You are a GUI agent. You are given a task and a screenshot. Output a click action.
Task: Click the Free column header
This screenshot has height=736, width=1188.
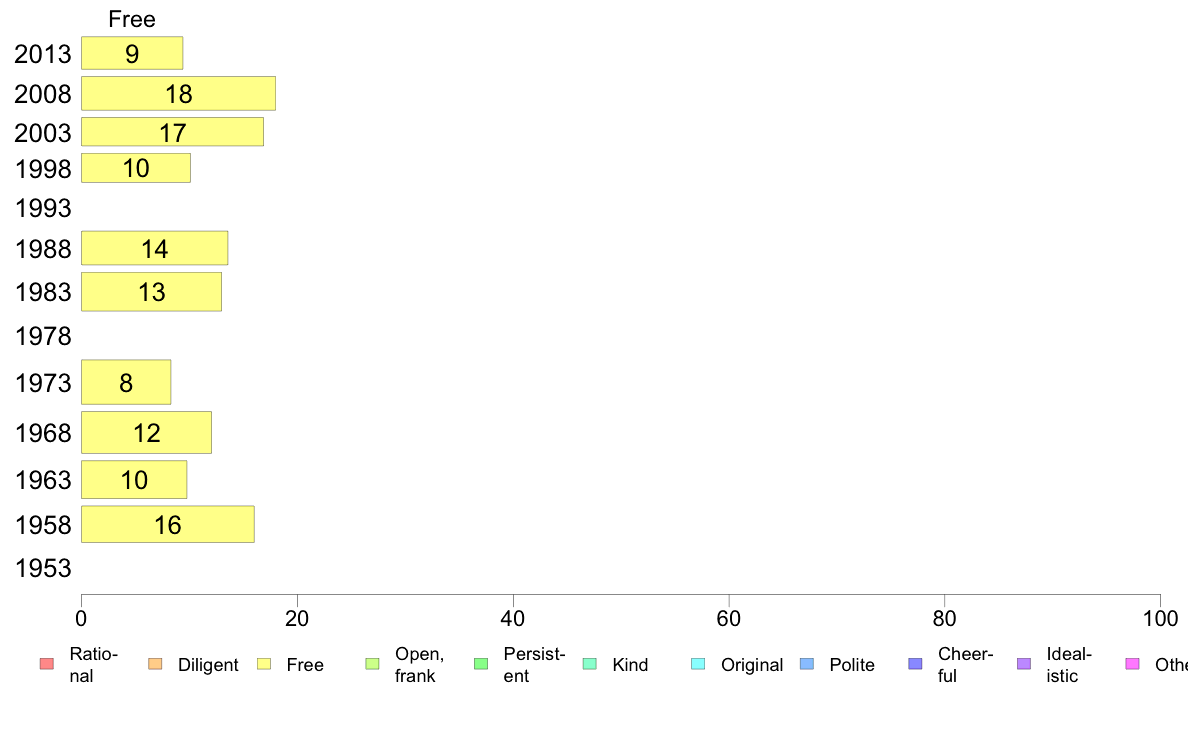132,19
